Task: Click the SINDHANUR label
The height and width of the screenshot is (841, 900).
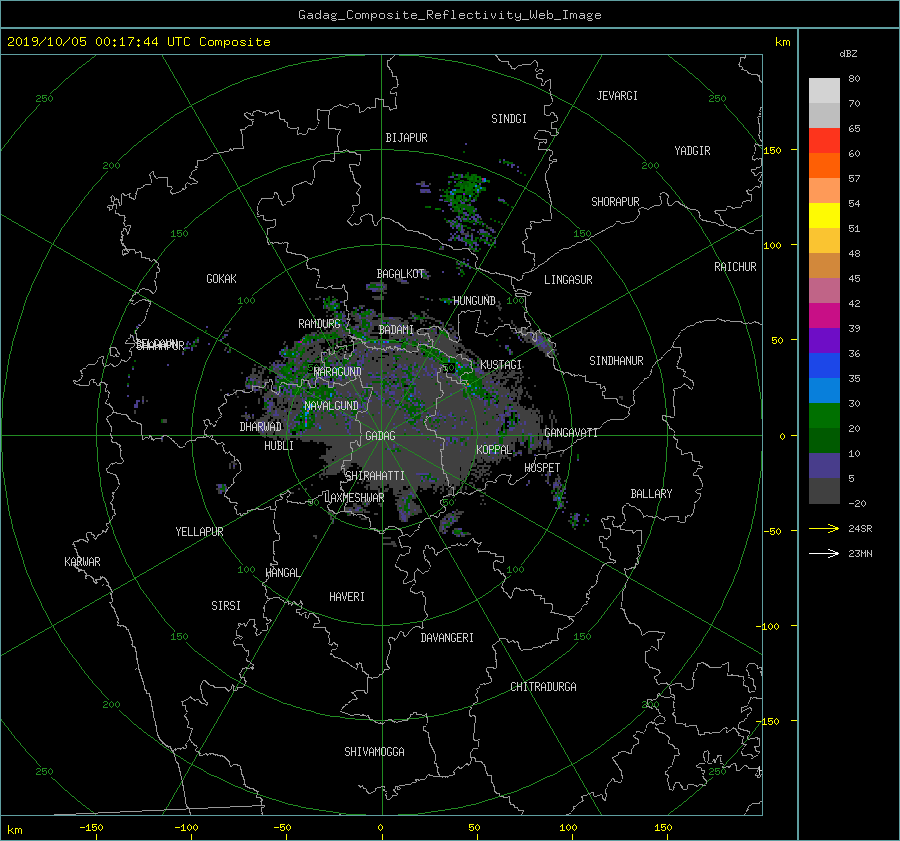Action: click(616, 361)
